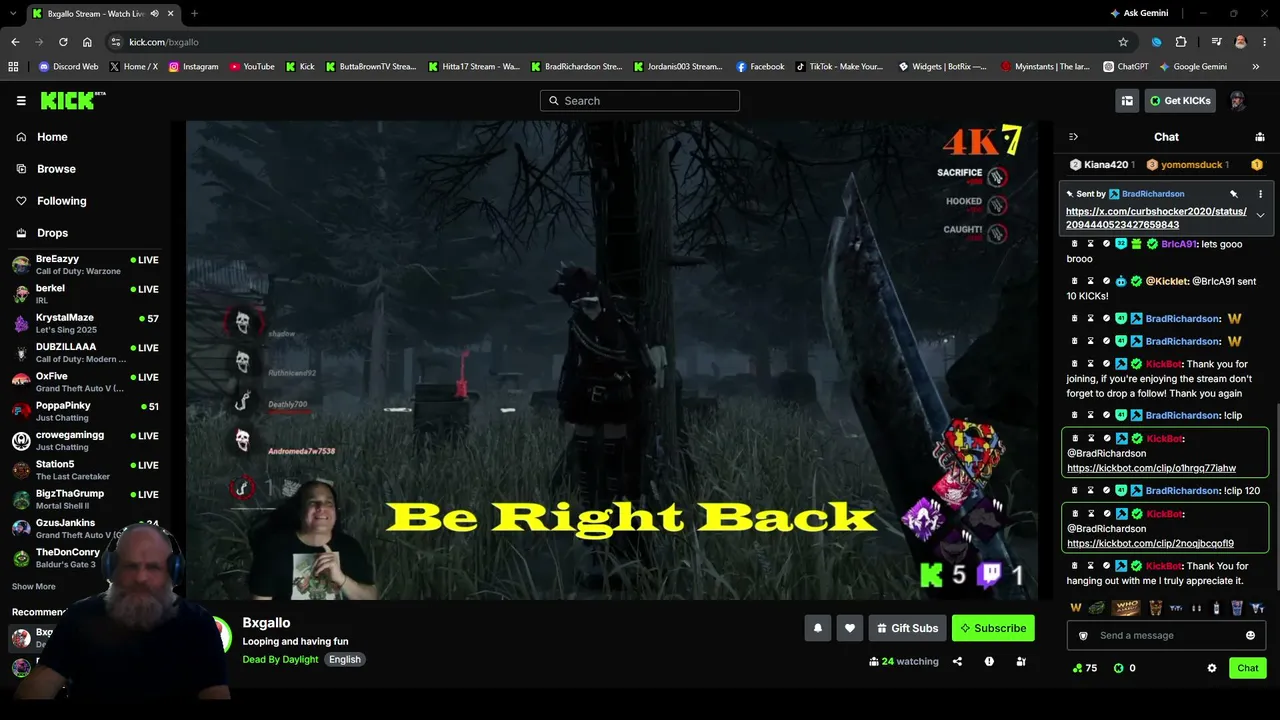This screenshot has width=1280, height=720.
Task: Toggle follow with the heart button
Action: click(x=850, y=628)
